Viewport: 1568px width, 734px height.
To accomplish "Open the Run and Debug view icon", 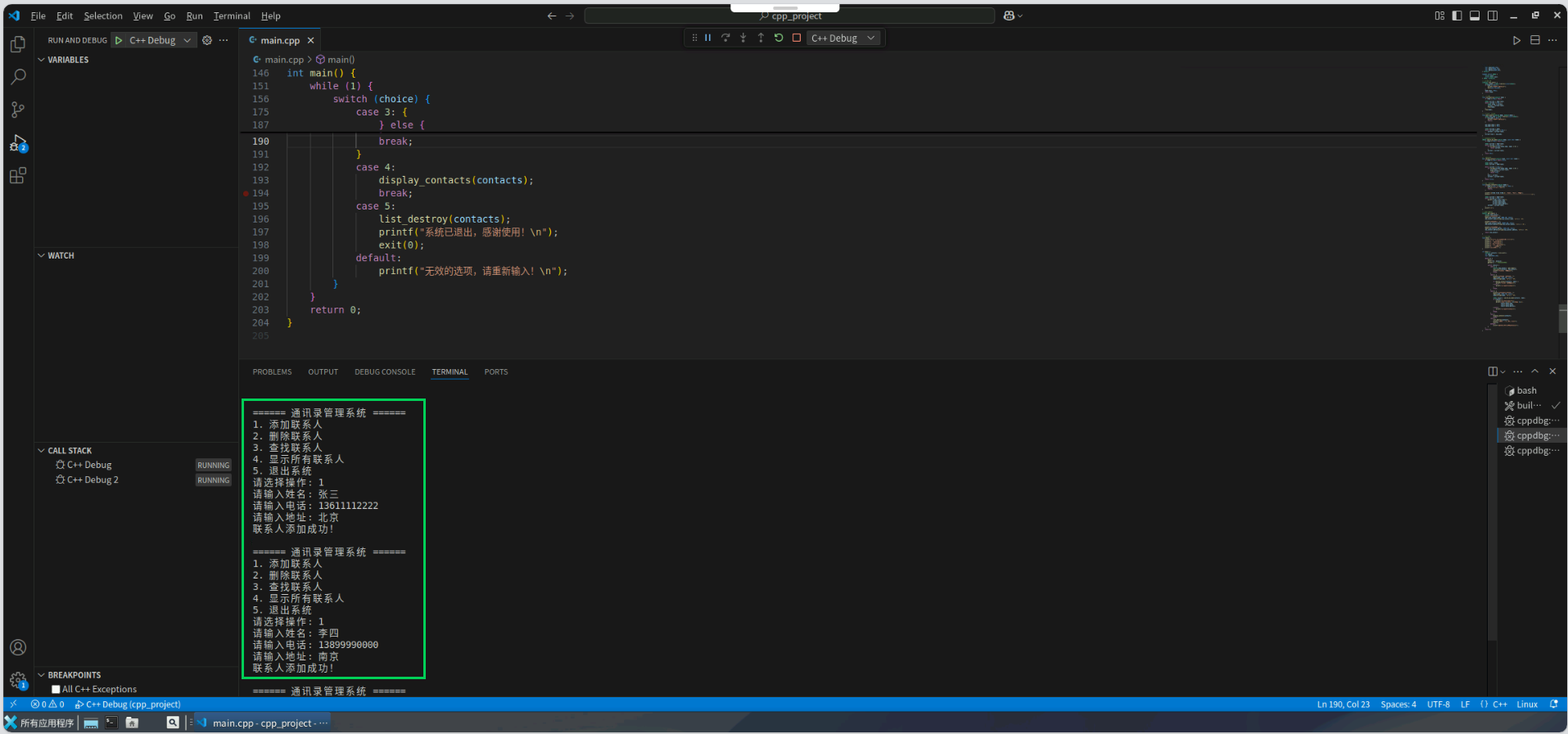I will click(x=18, y=143).
